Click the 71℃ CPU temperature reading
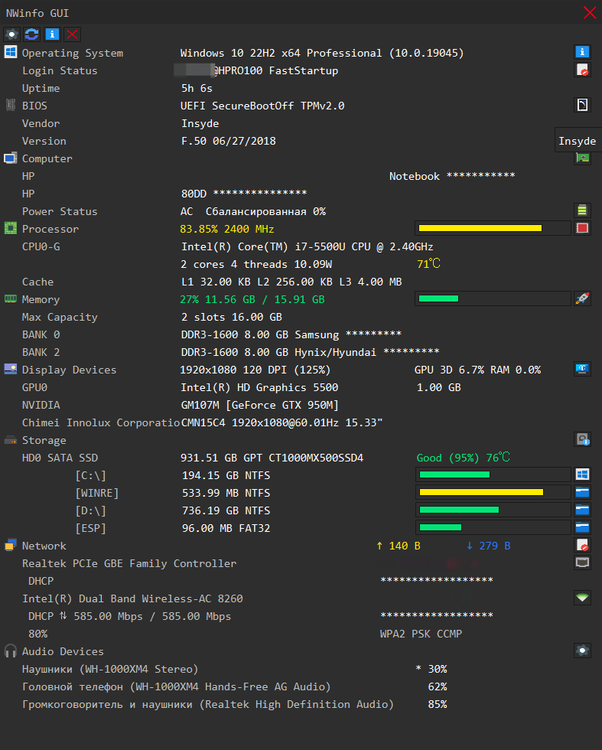This screenshot has width=602, height=750. pos(428,264)
